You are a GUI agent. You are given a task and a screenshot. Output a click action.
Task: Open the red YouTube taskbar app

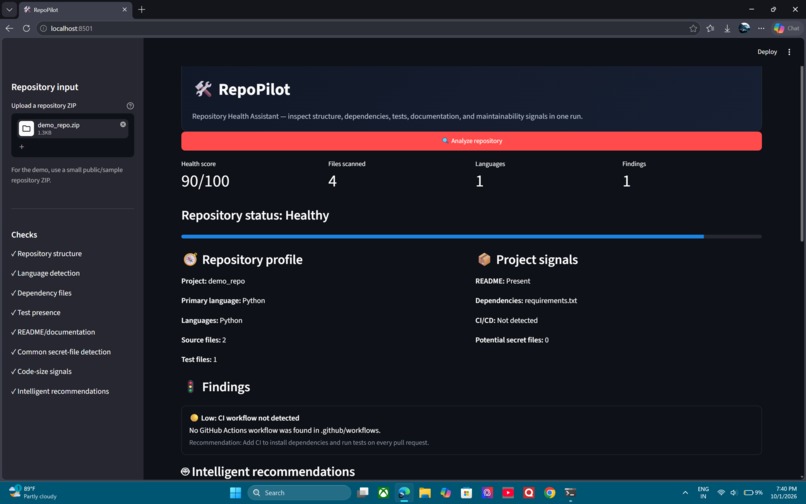508,493
